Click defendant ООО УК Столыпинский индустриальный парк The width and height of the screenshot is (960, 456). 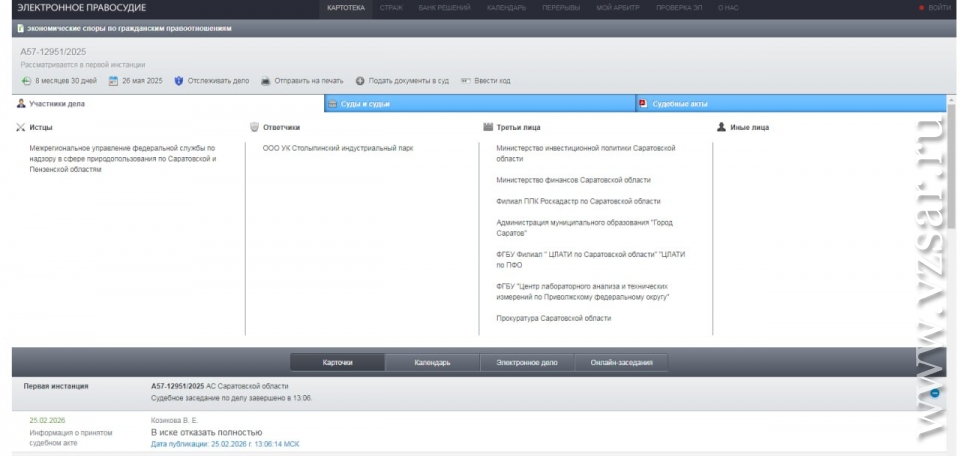click(337, 148)
